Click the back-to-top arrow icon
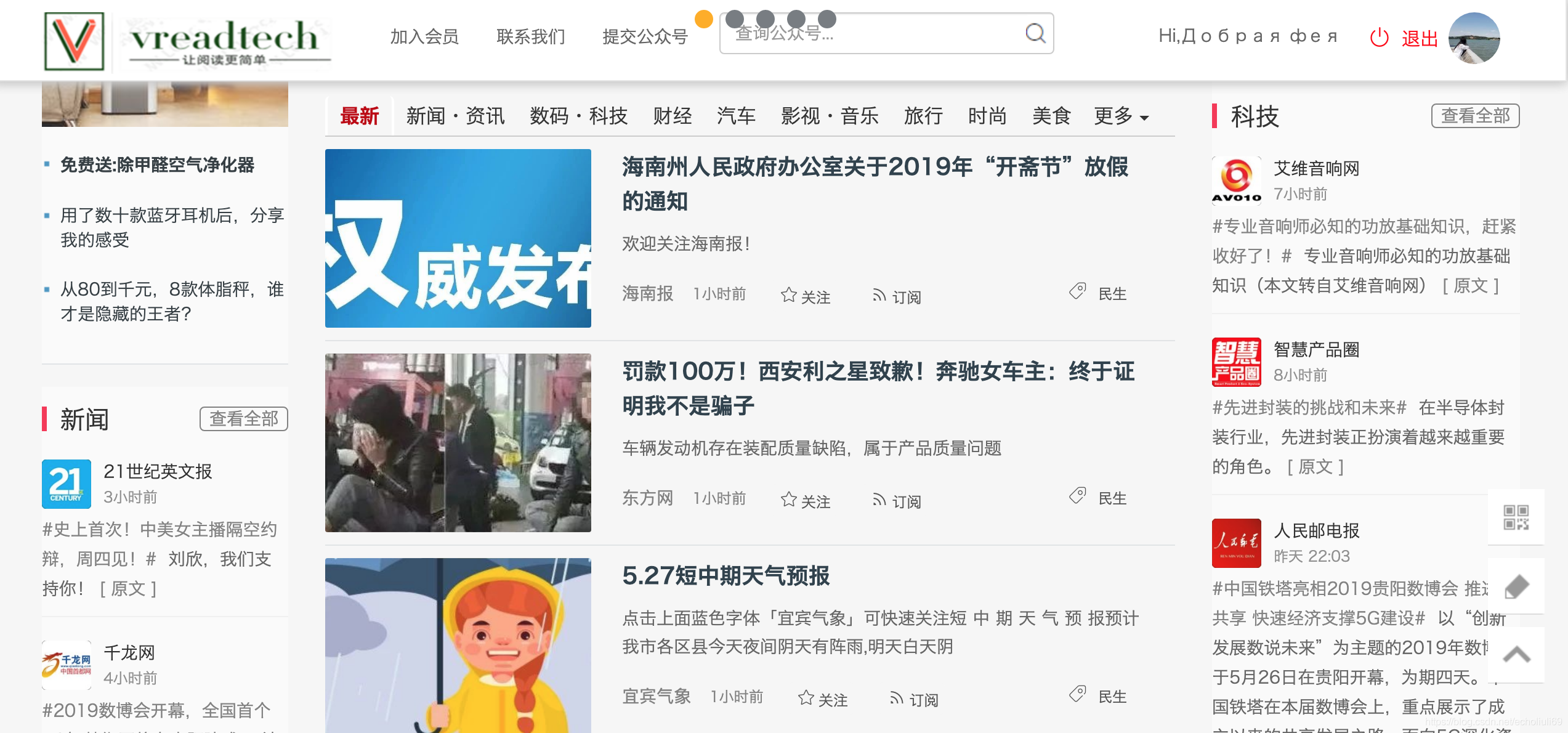1568x733 pixels. pos(1516,655)
